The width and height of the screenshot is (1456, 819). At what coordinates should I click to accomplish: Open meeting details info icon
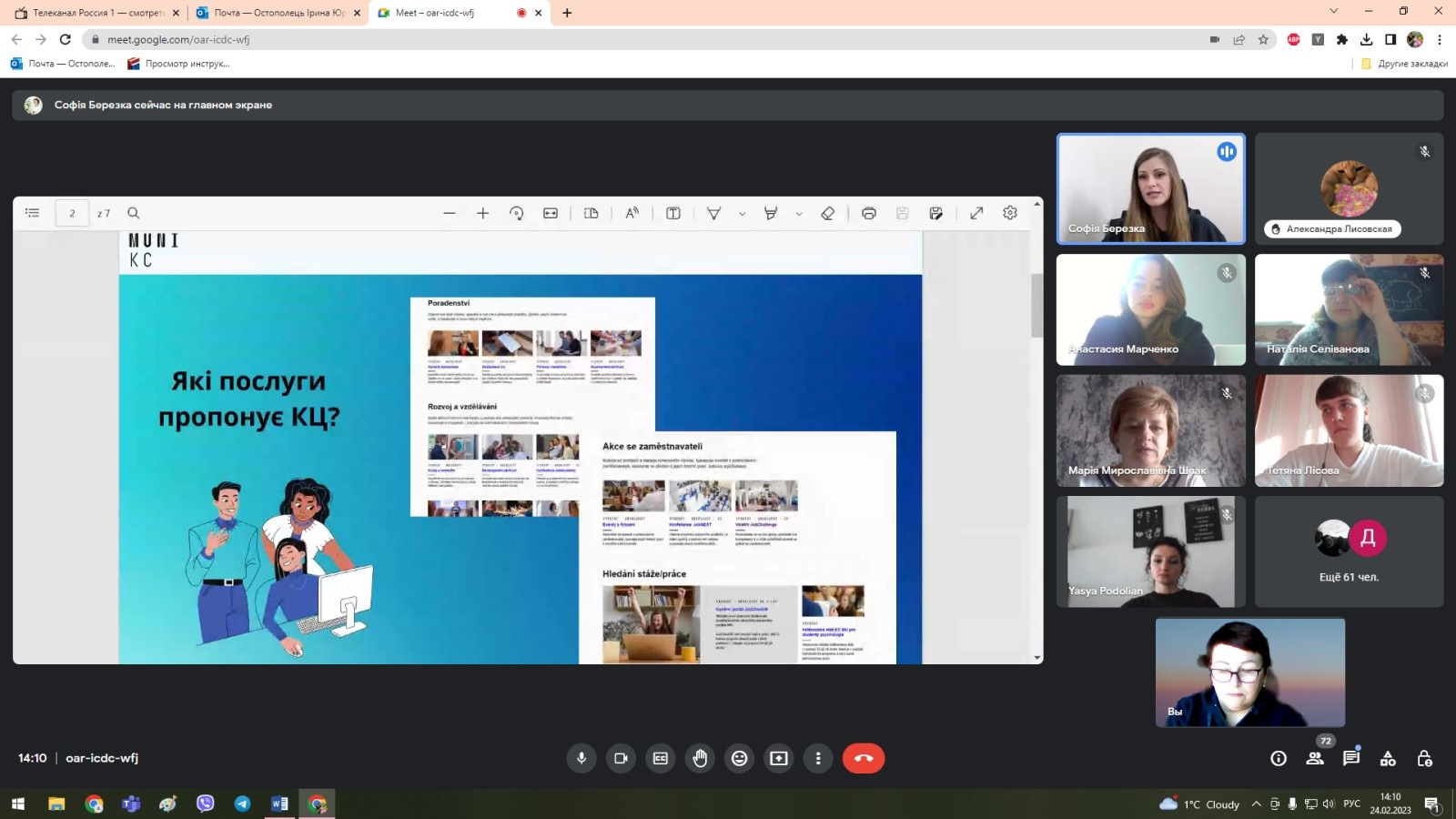coord(1279,758)
